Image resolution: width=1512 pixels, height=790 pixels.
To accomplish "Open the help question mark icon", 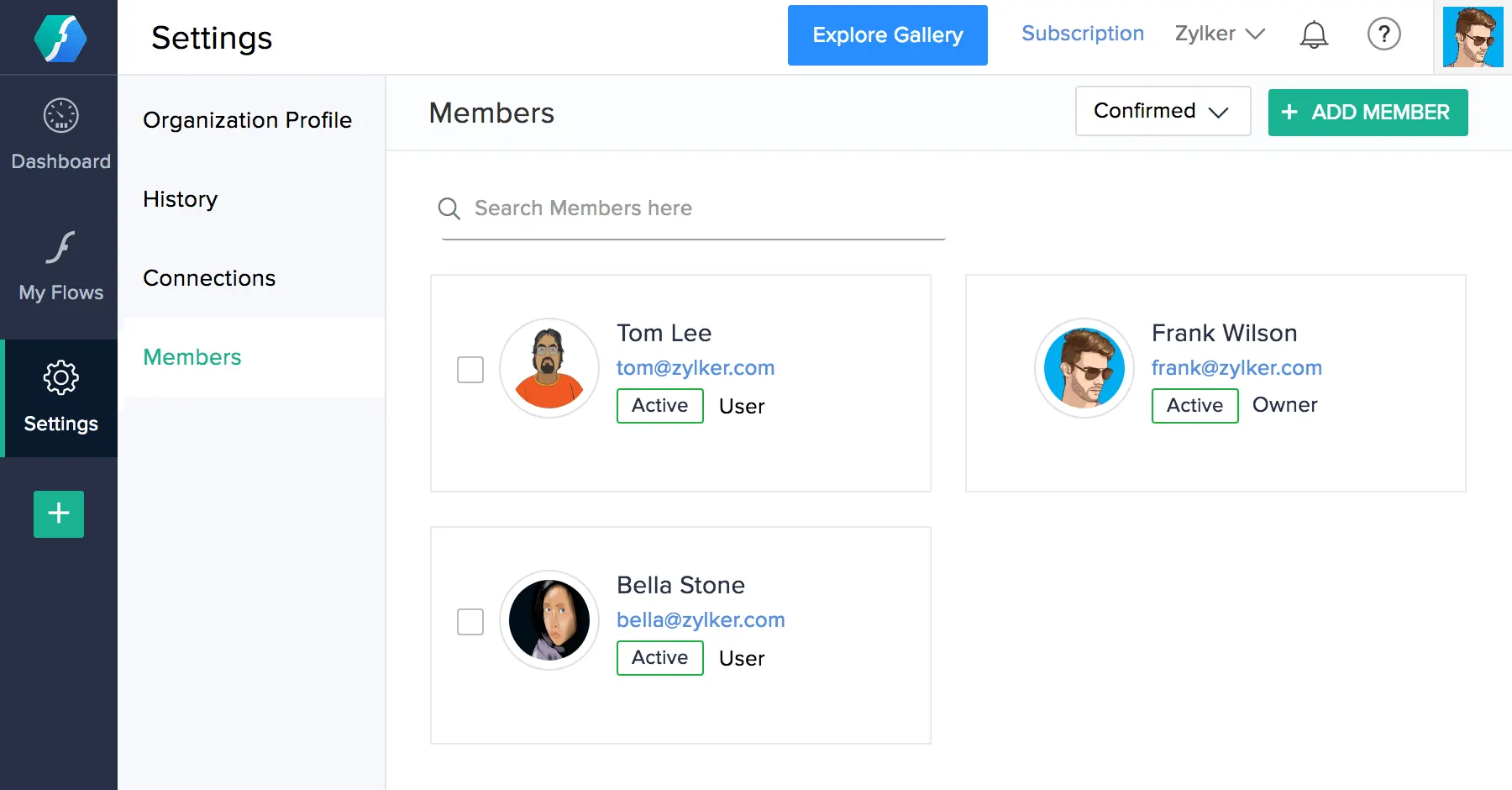I will [x=1384, y=34].
